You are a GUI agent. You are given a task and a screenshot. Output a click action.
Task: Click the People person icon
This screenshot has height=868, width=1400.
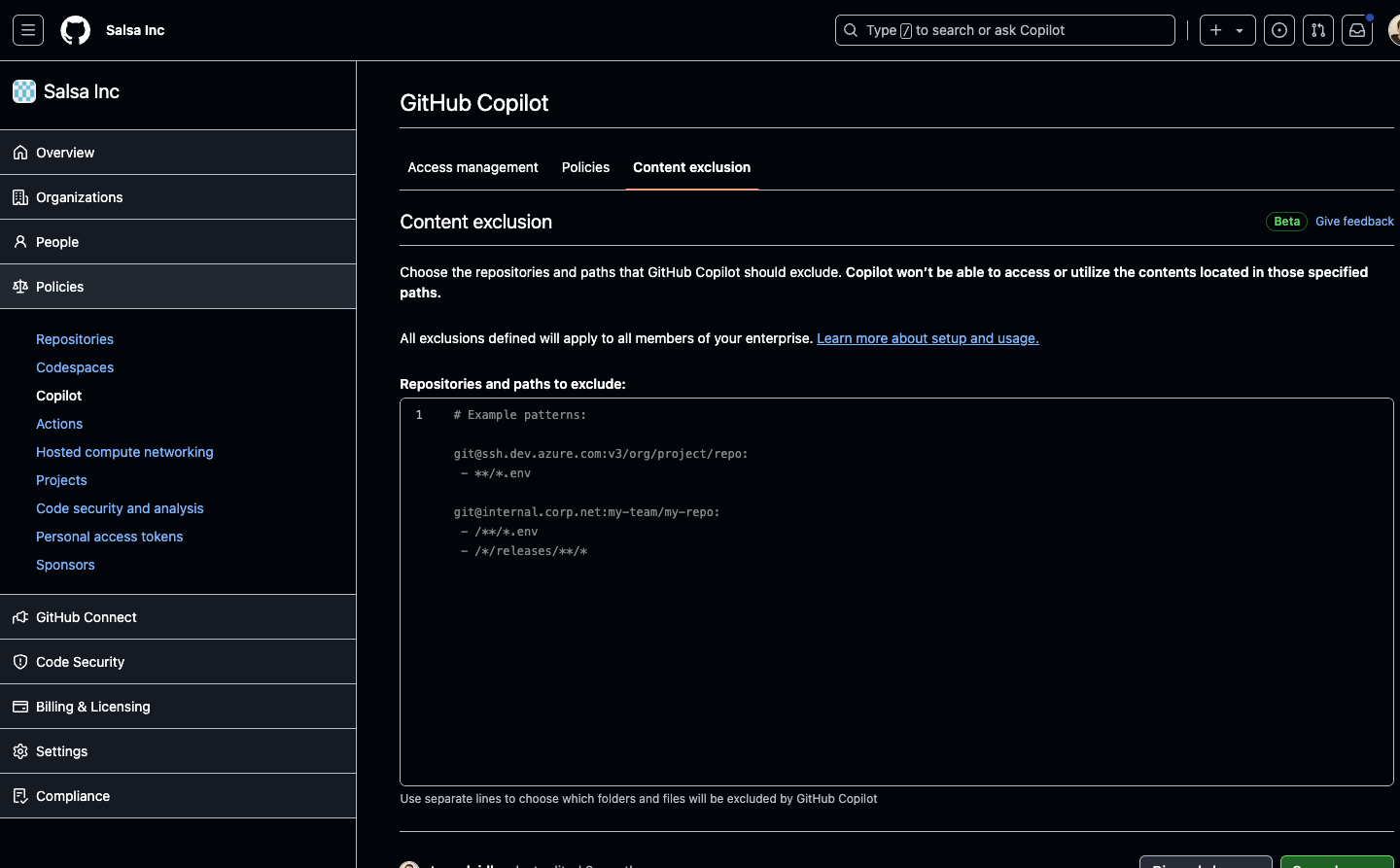click(20, 242)
